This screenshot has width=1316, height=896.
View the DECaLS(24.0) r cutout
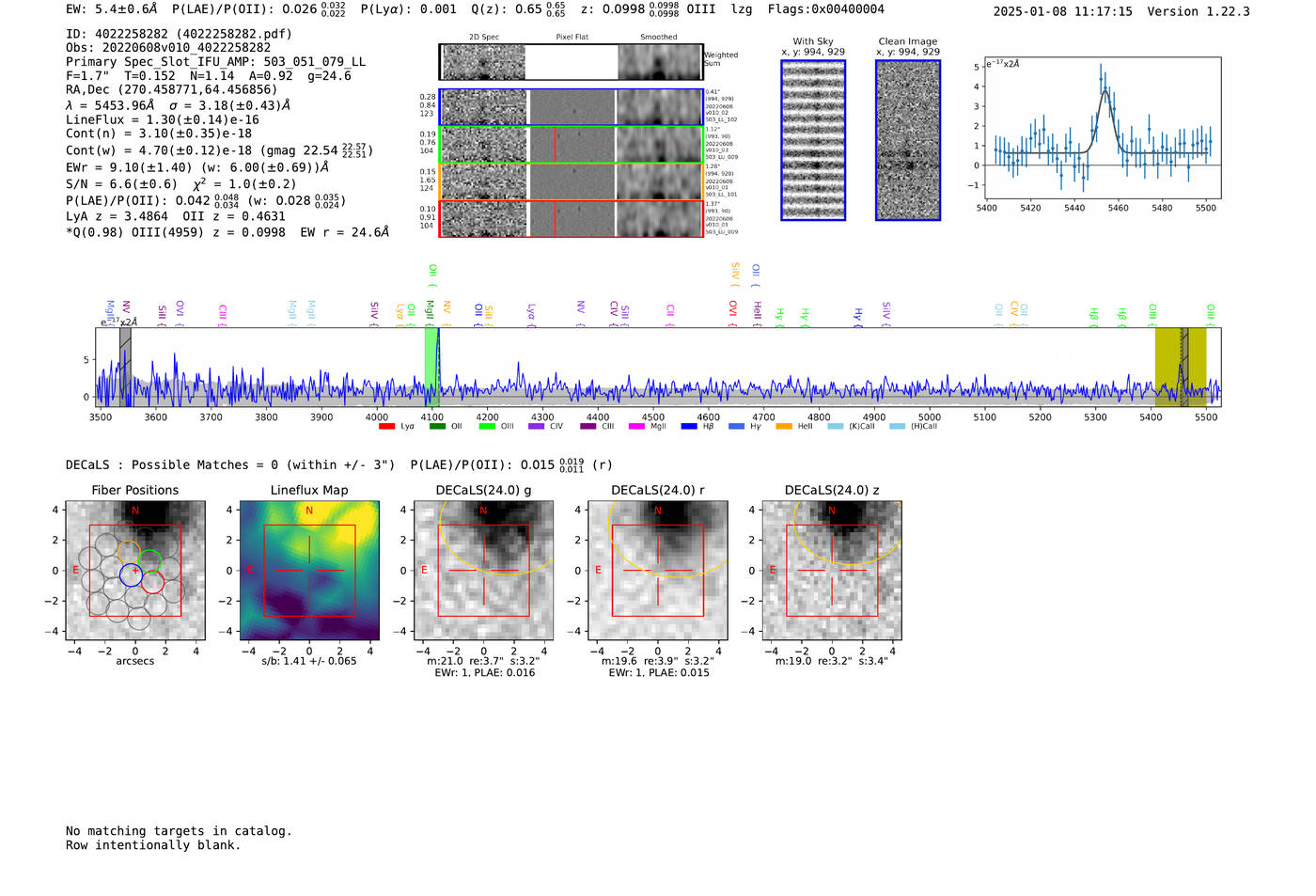point(658,571)
